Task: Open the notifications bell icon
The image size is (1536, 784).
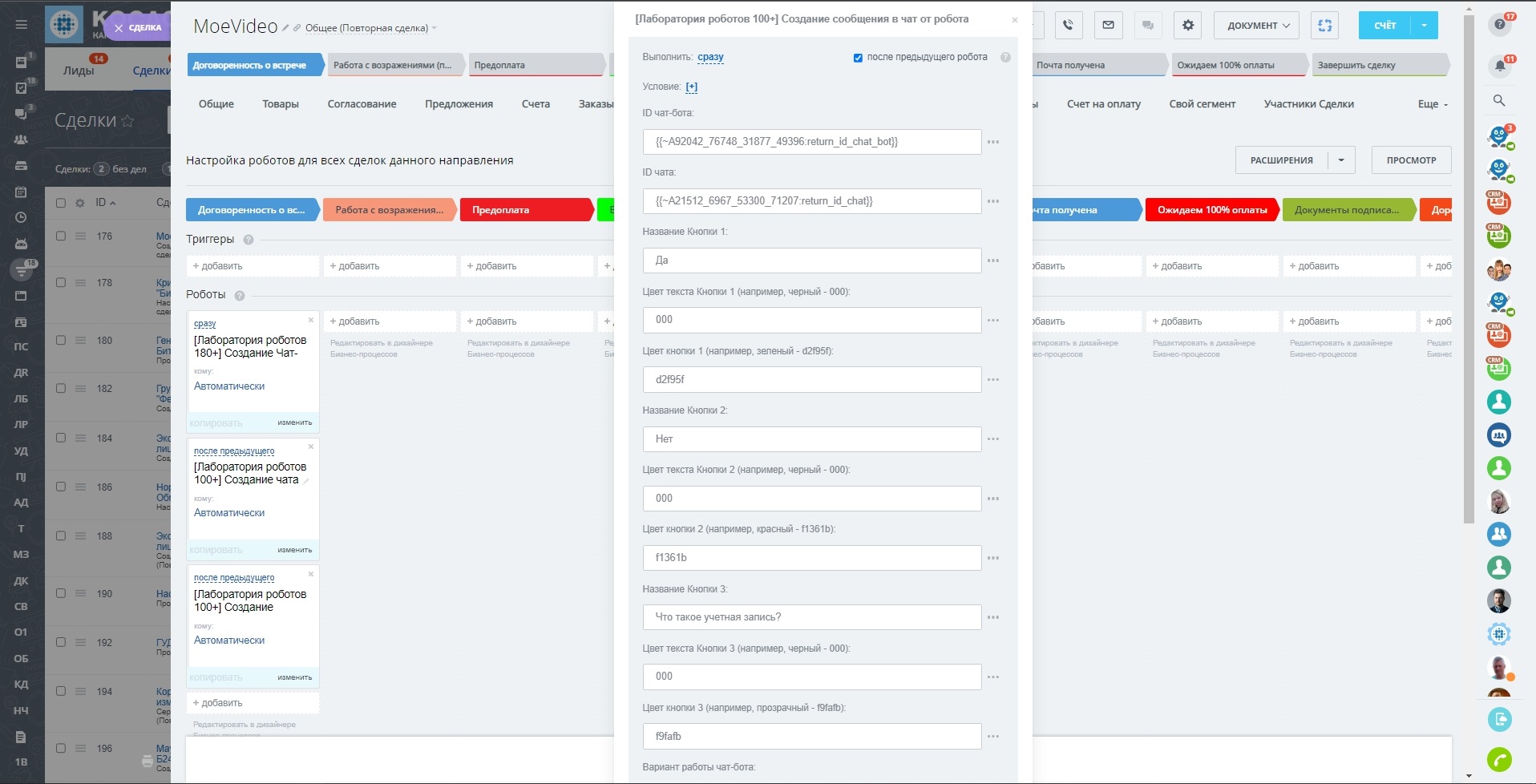Action: coord(1500,66)
